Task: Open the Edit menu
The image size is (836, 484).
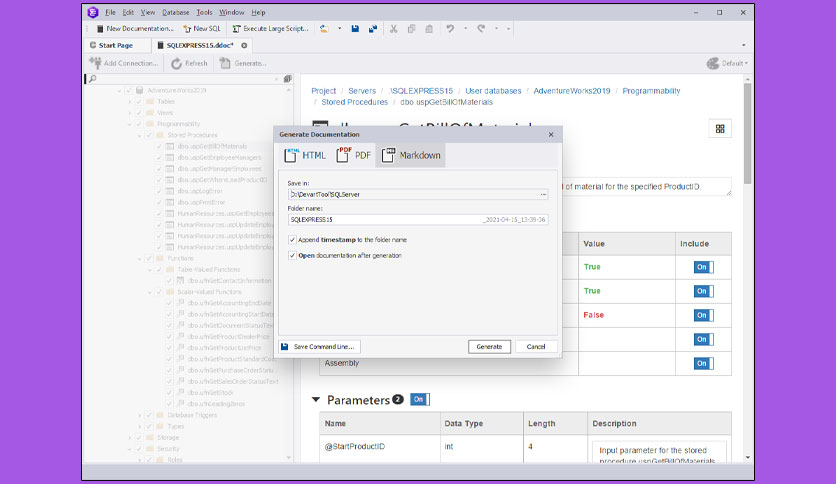Action: (x=128, y=12)
